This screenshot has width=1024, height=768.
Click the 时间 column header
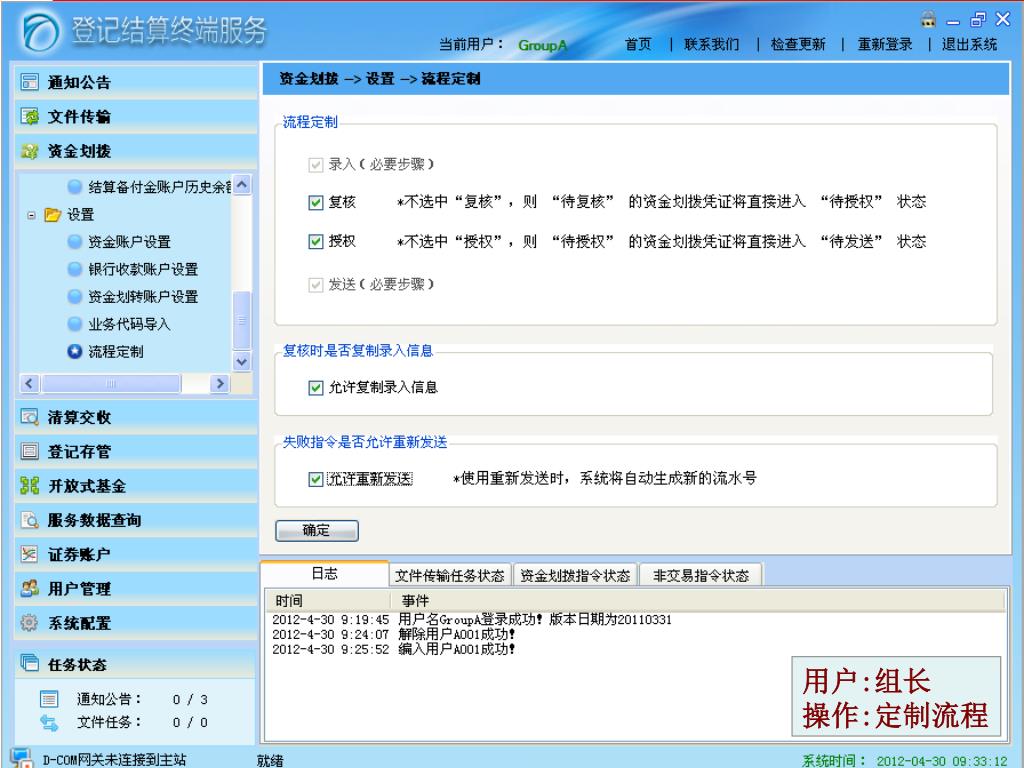328,600
